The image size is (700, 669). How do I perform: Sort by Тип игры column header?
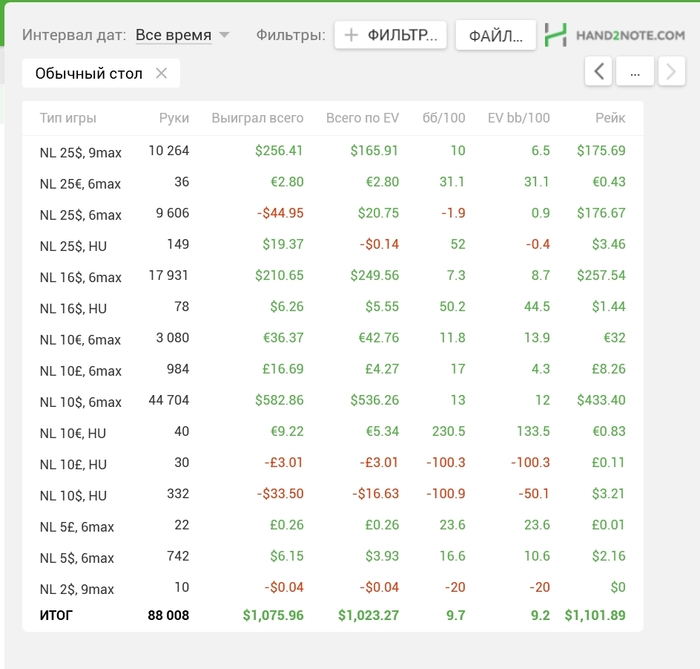pyautogui.click(x=68, y=118)
